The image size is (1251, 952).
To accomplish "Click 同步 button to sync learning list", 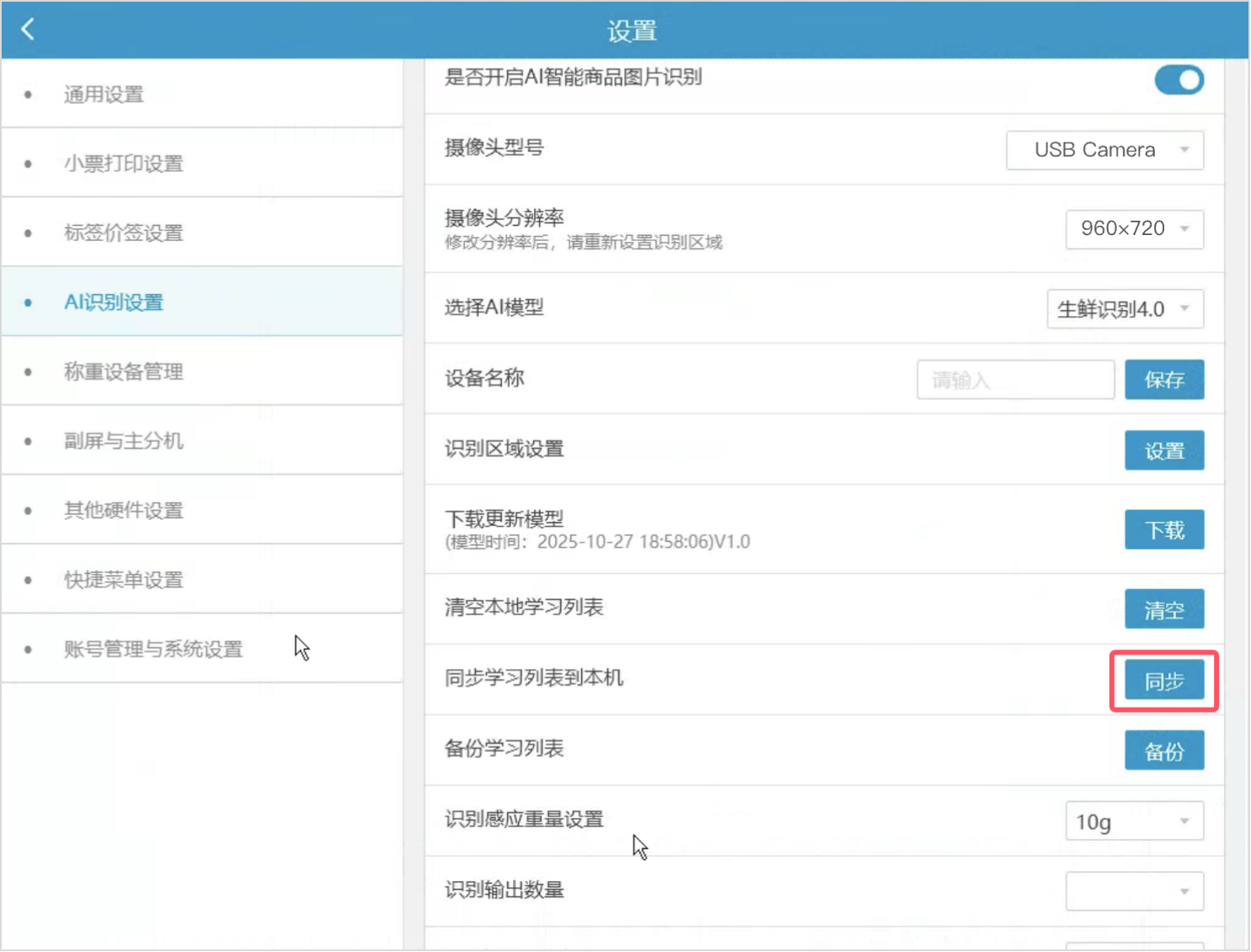I will [1164, 681].
